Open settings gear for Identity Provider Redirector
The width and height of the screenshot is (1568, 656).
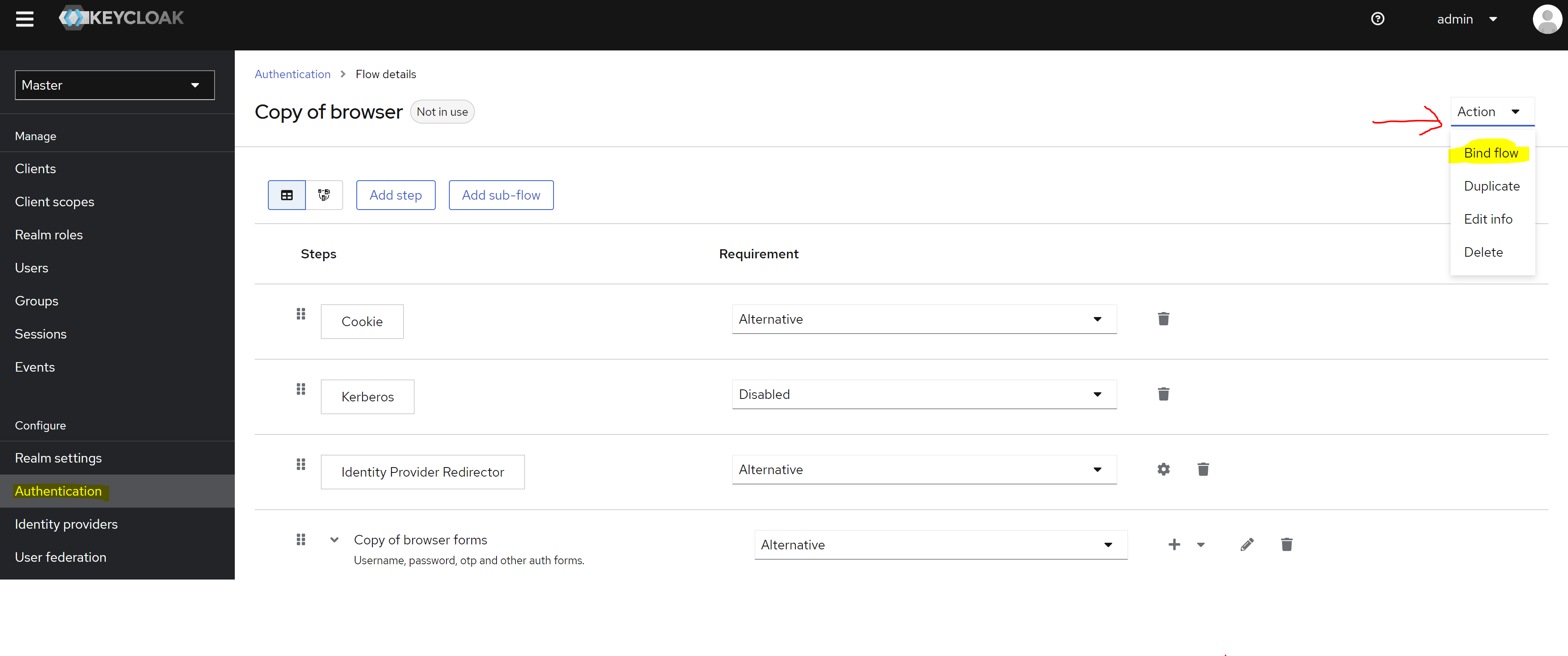(x=1163, y=469)
